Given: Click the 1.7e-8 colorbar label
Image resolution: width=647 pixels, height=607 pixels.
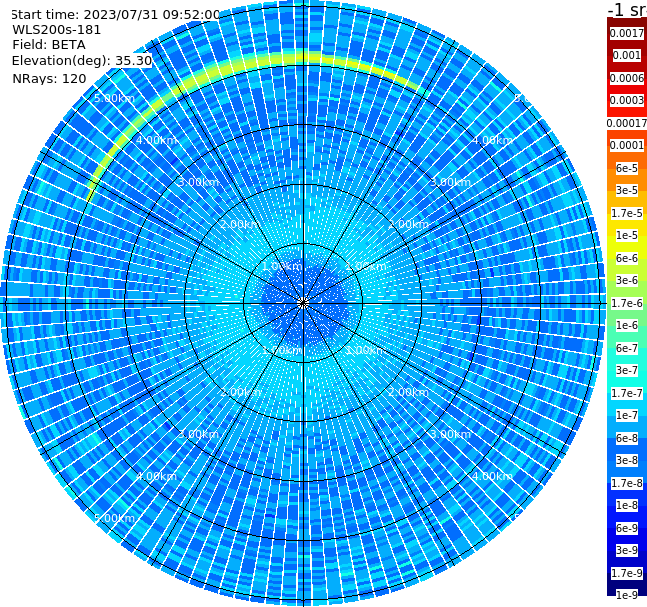Looking at the screenshot, I should point(627,483).
